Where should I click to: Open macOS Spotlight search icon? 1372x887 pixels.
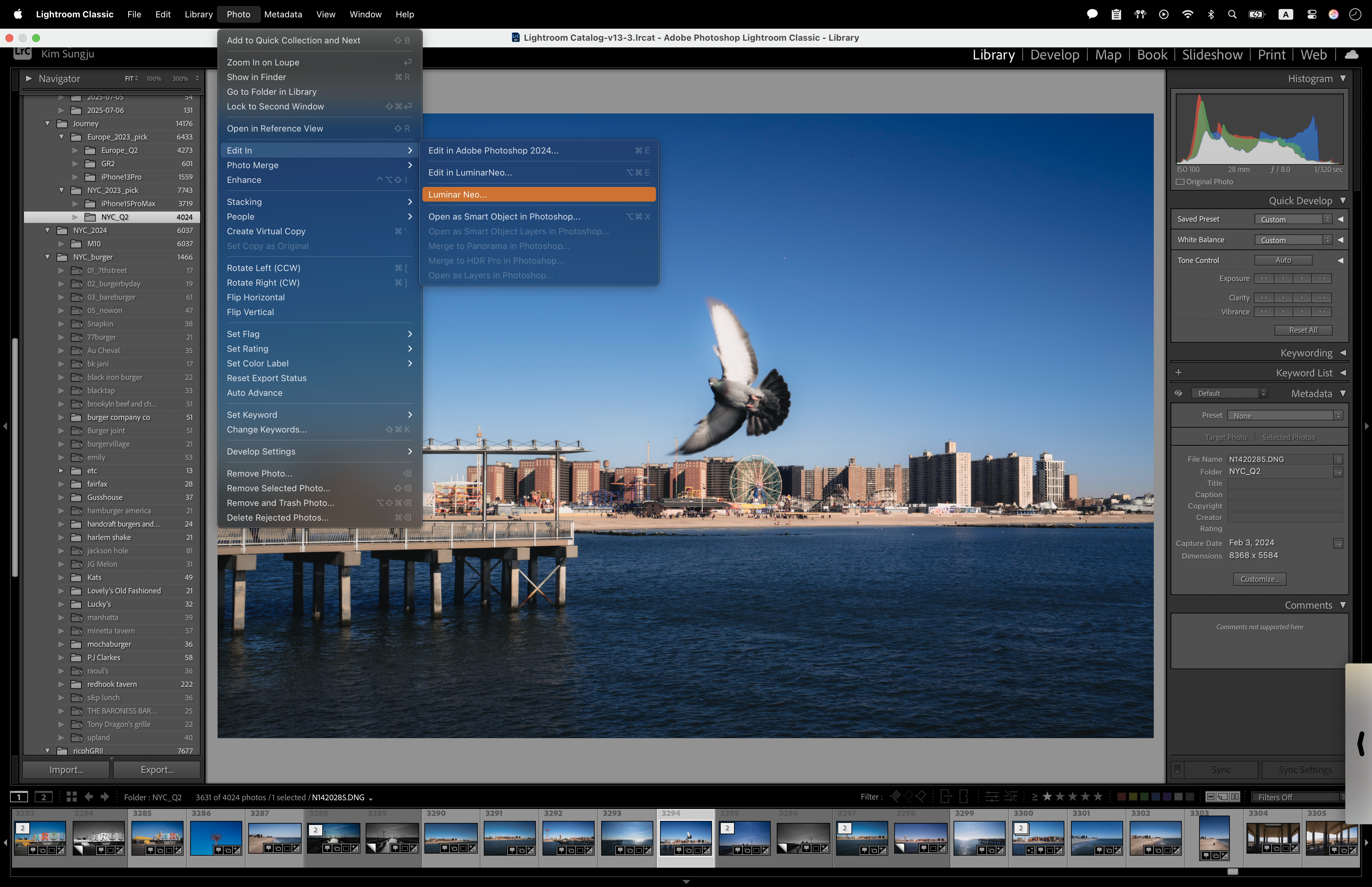1232,14
